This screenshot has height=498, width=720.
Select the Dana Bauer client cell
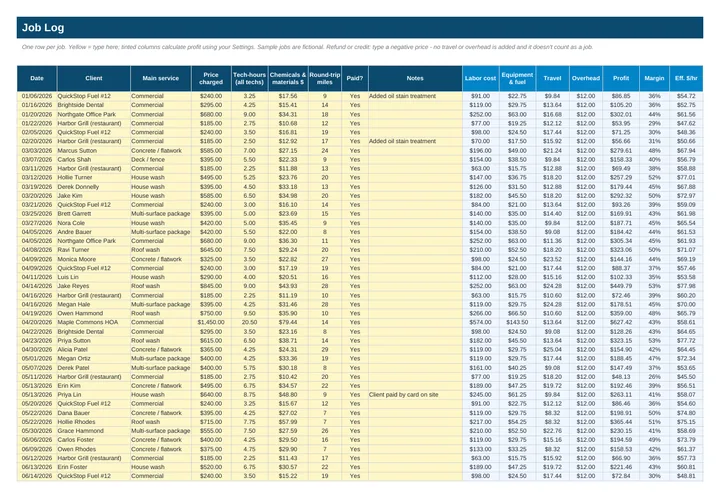[94, 413]
